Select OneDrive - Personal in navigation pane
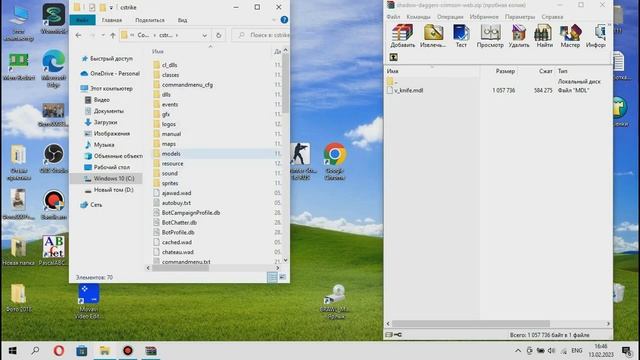Viewport: 640px width, 360px height. click(x=115, y=73)
